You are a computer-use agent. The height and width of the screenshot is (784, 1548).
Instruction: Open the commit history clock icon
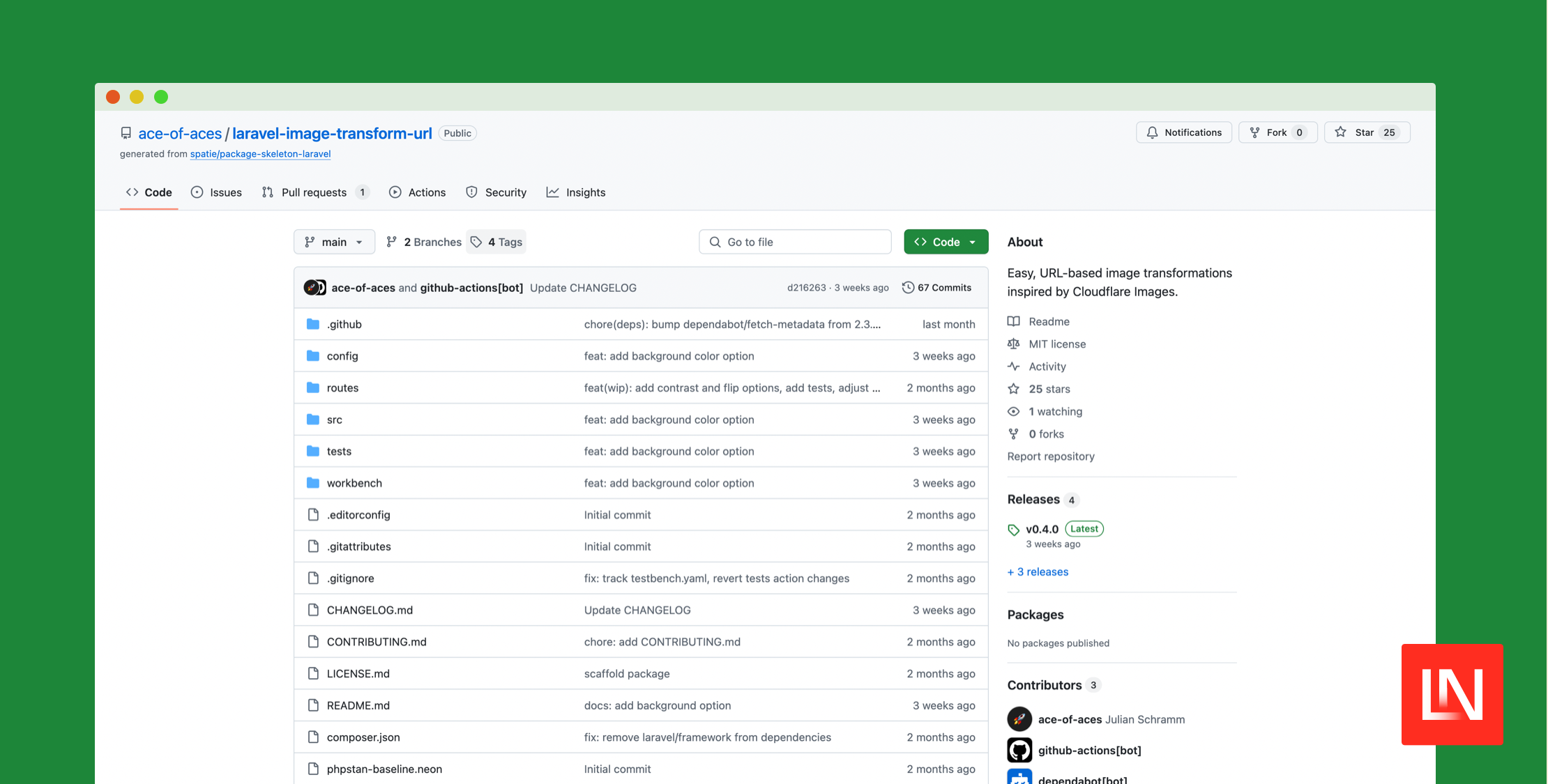[x=908, y=288]
